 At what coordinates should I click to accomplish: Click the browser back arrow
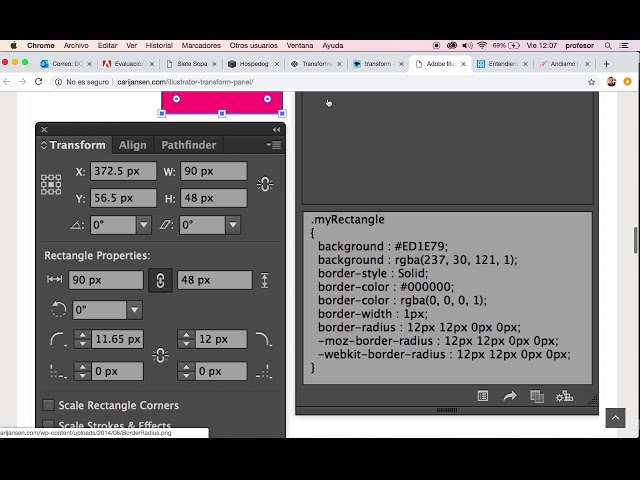coord(7,82)
